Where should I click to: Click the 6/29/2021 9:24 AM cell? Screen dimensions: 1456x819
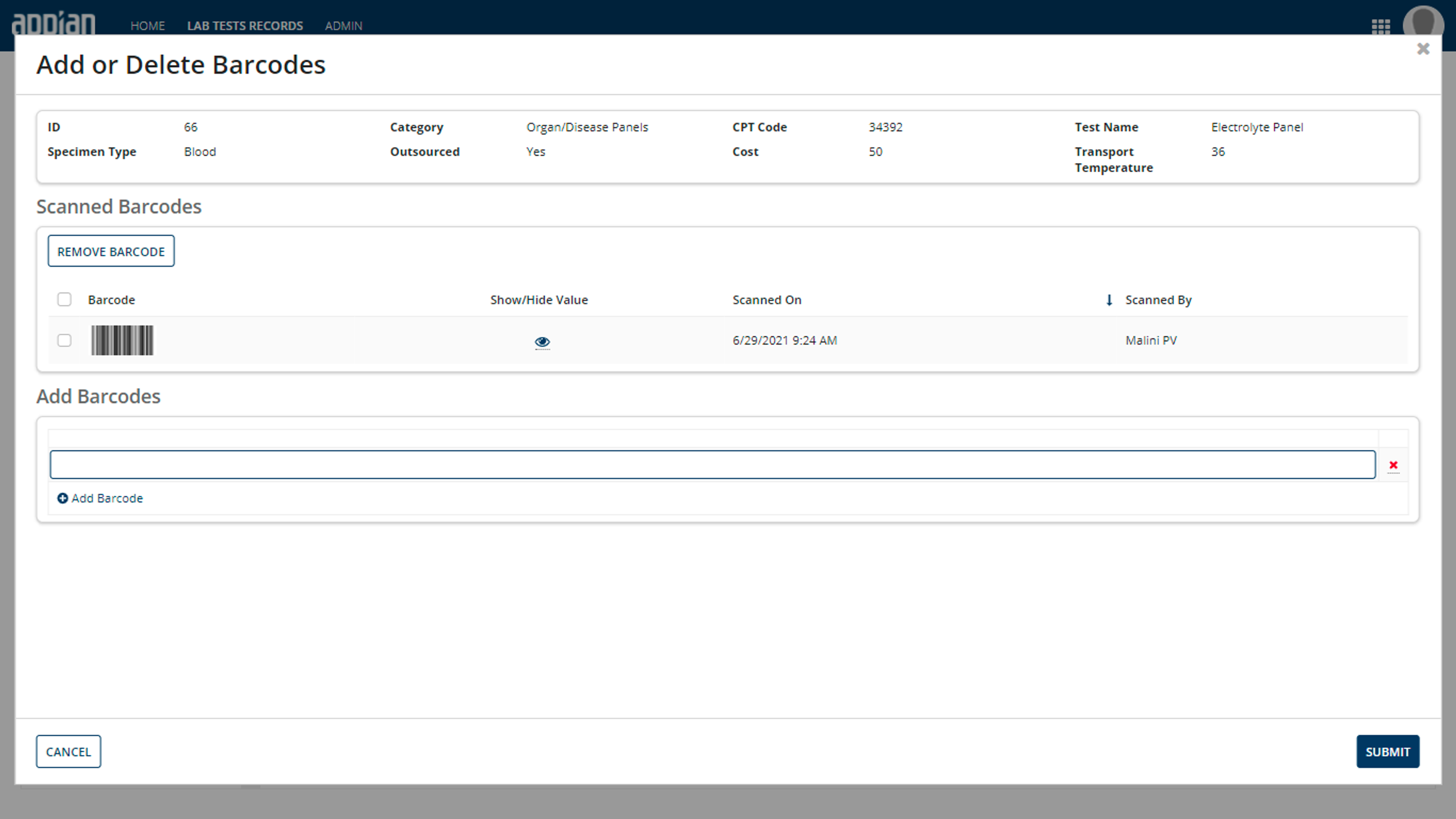(784, 341)
